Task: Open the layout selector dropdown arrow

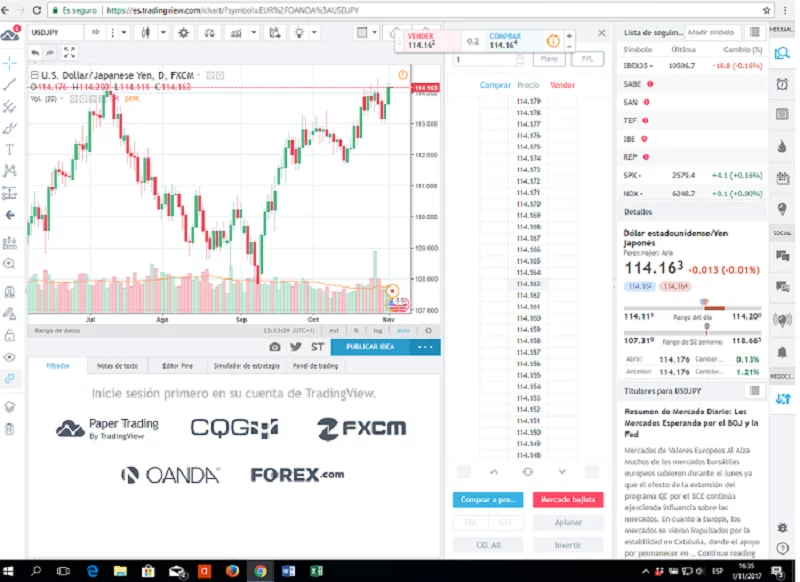Action: (x=374, y=33)
